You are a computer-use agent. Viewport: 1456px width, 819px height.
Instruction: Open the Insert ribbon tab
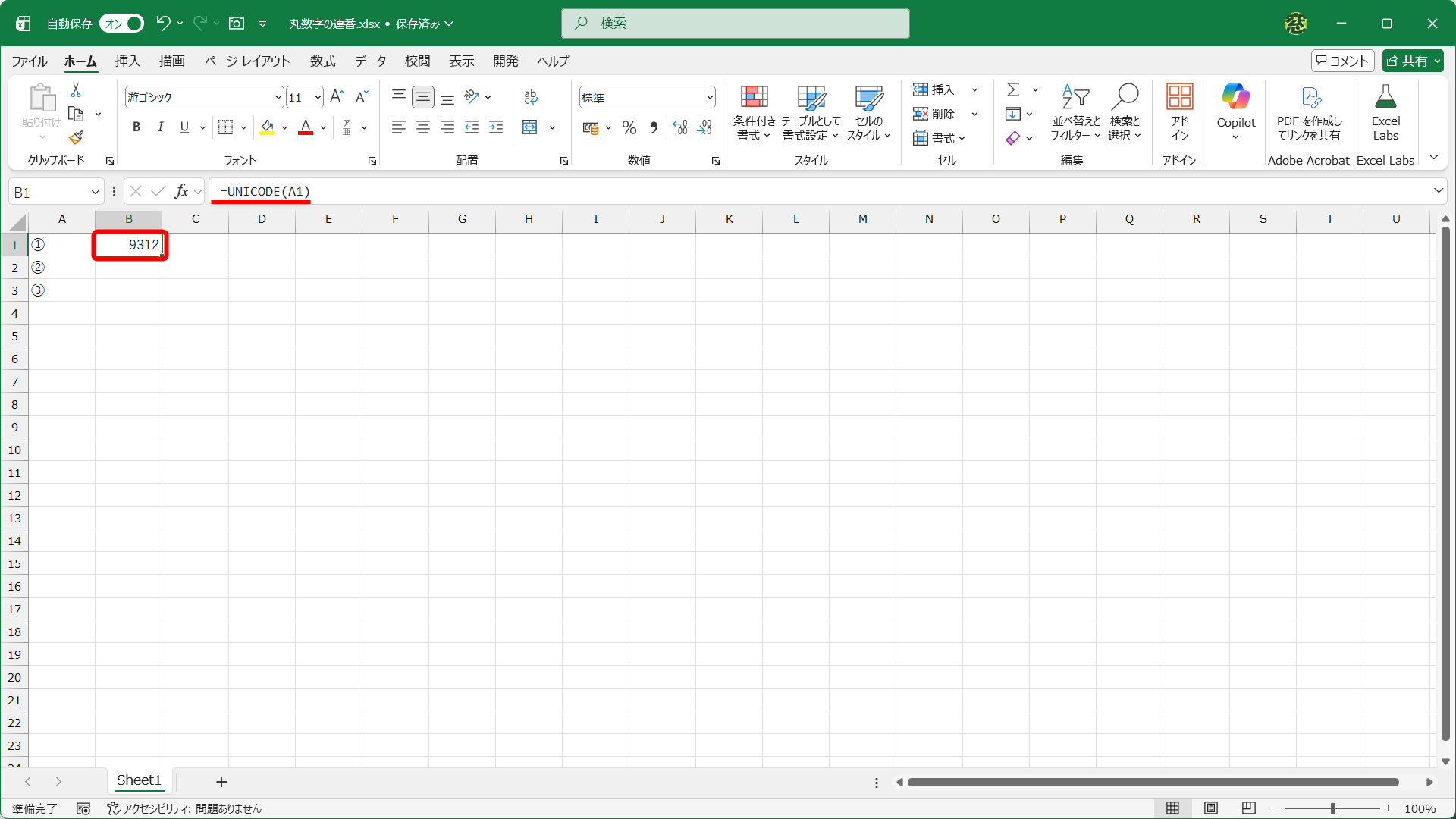(127, 61)
